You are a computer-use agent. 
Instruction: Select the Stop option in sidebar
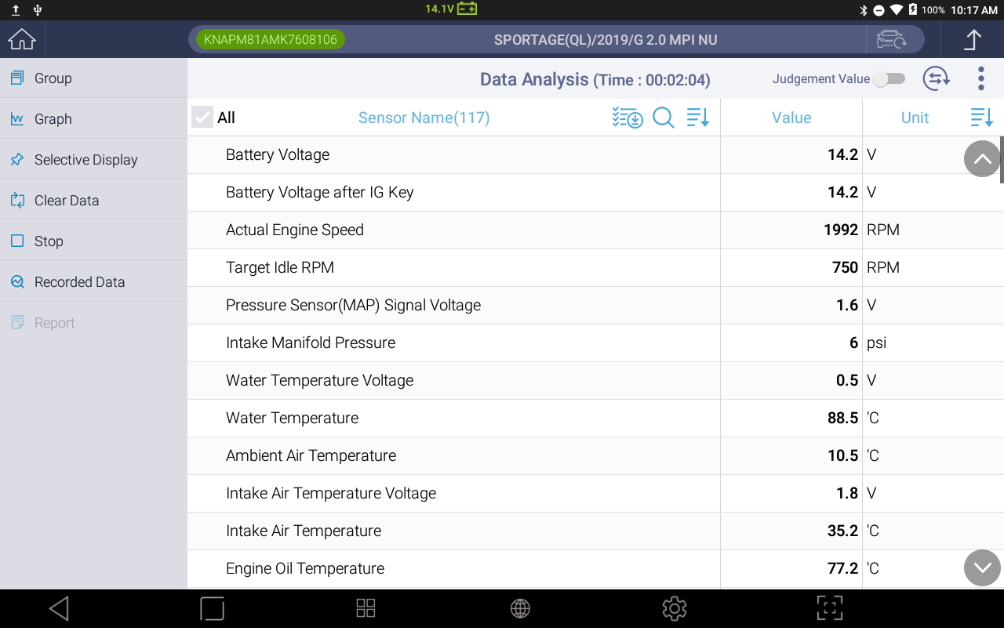pyautogui.click(x=93, y=241)
